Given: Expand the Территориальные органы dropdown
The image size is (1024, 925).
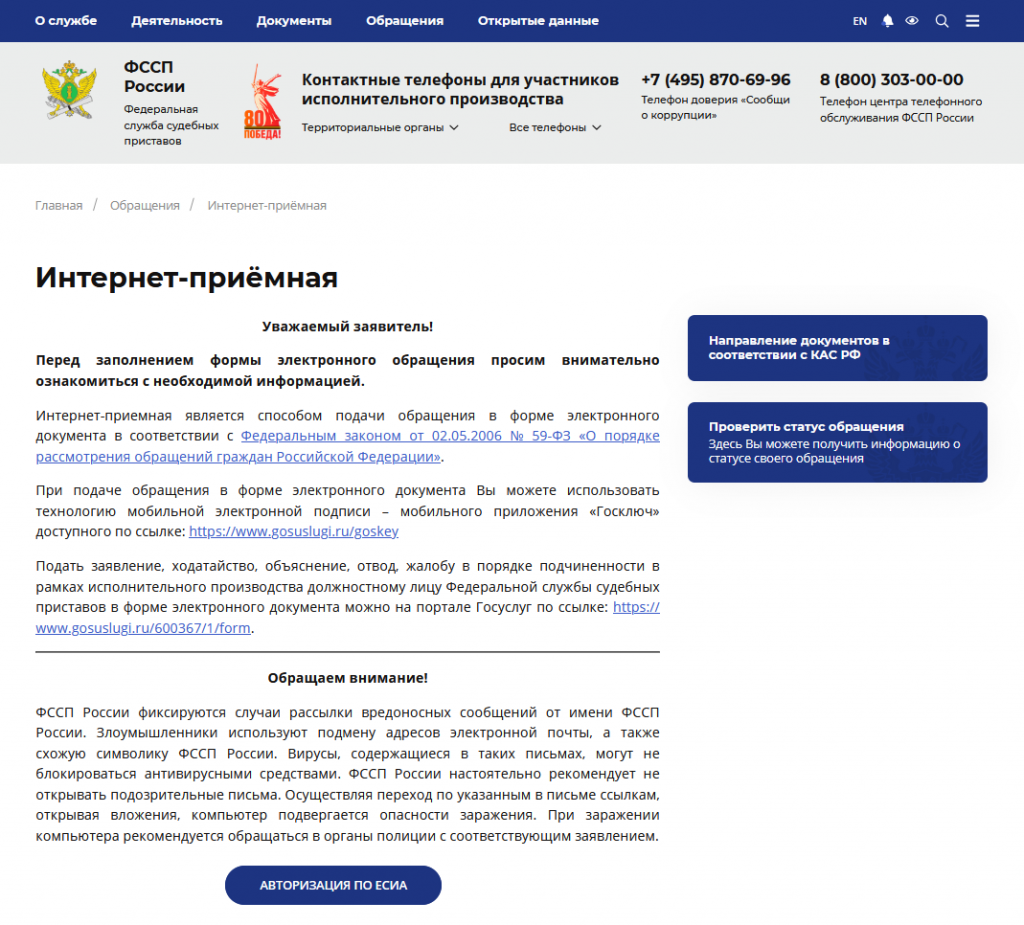Looking at the screenshot, I should (x=380, y=127).
